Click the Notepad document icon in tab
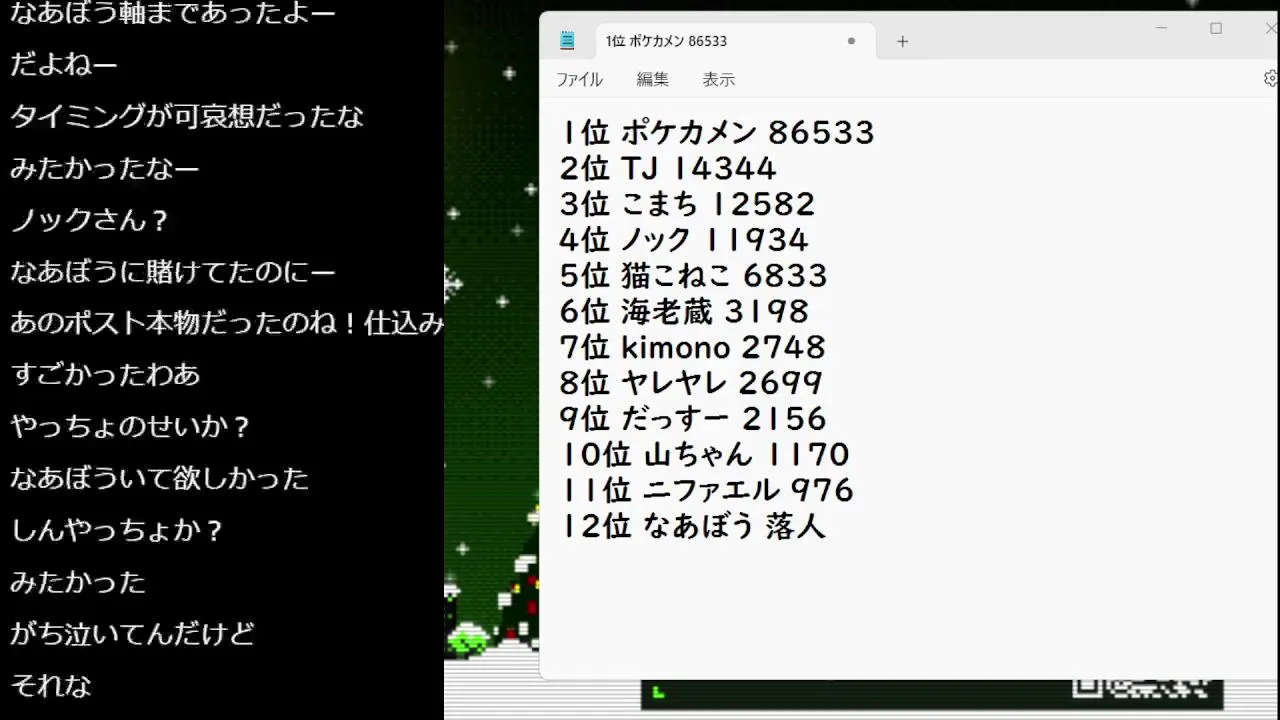 pos(568,41)
